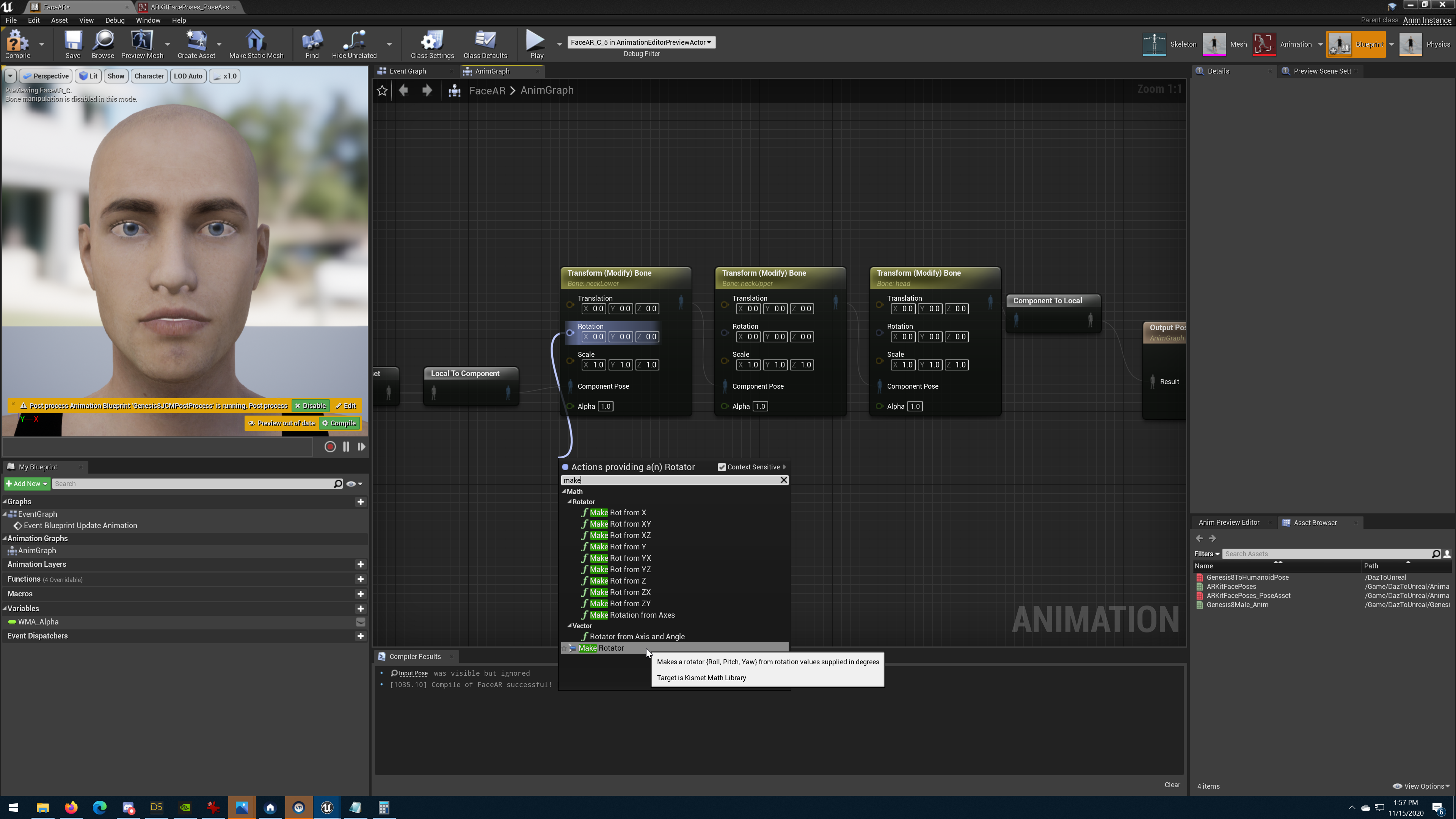Save the blueprint with Save icon
The height and width of the screenshot is (819, 1456).
tap(72, 44)
